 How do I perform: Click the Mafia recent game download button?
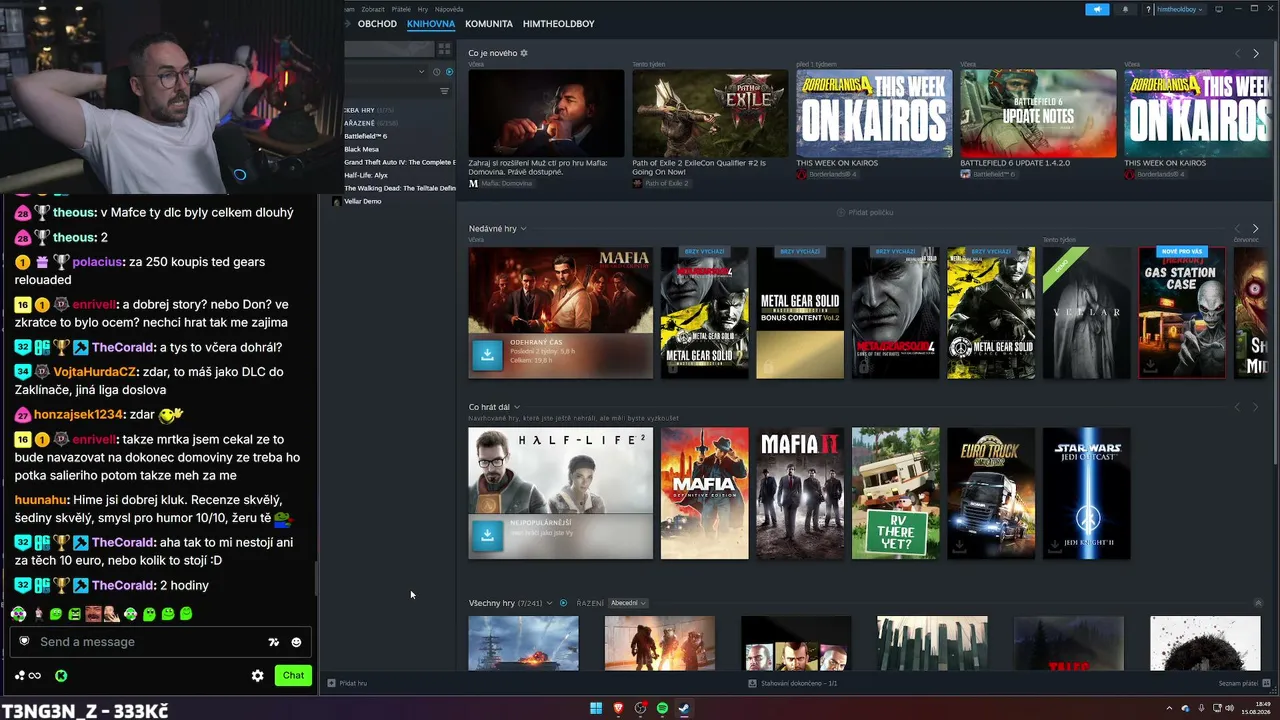tap(487, 354)
